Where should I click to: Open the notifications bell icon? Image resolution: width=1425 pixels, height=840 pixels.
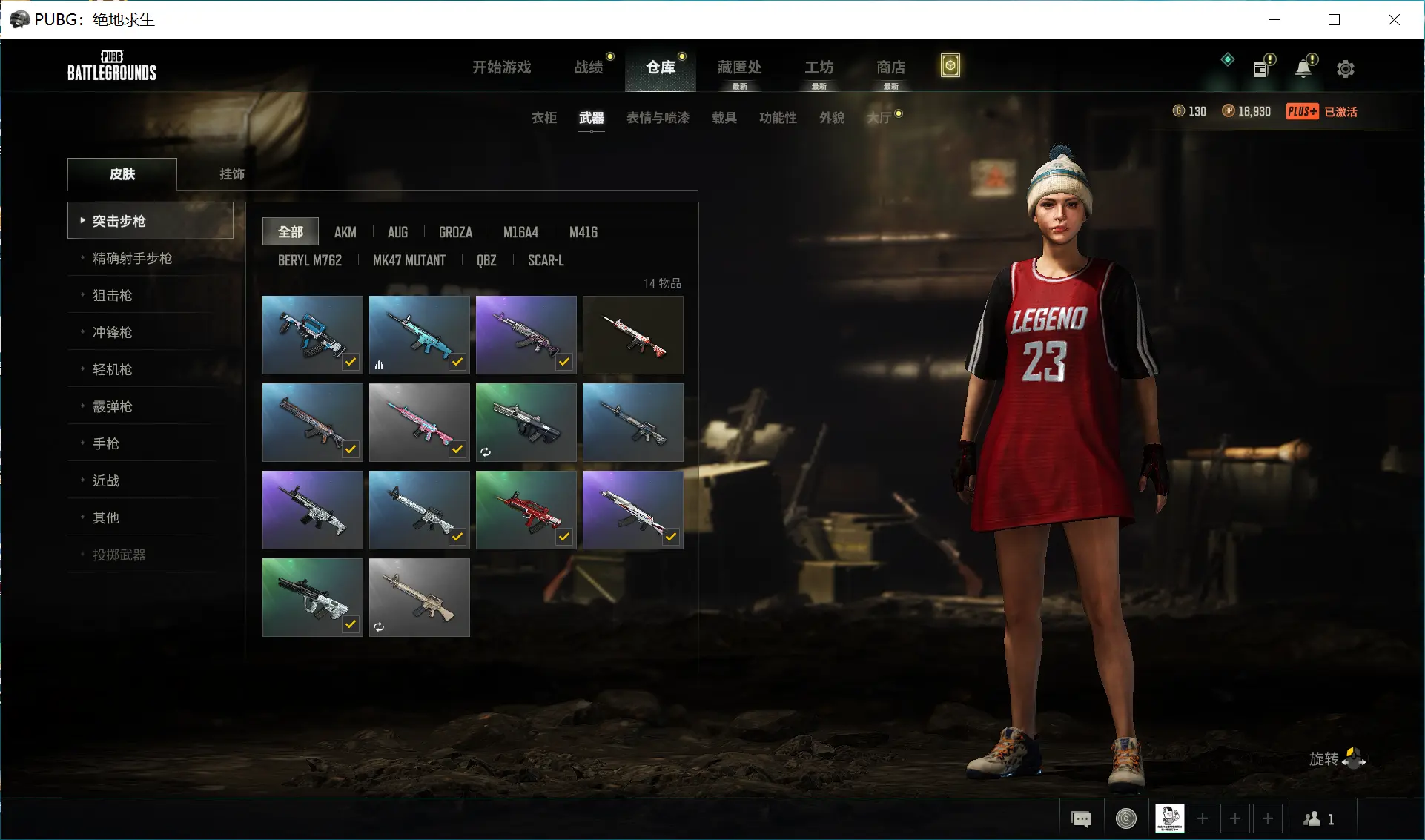[1303, 69]
